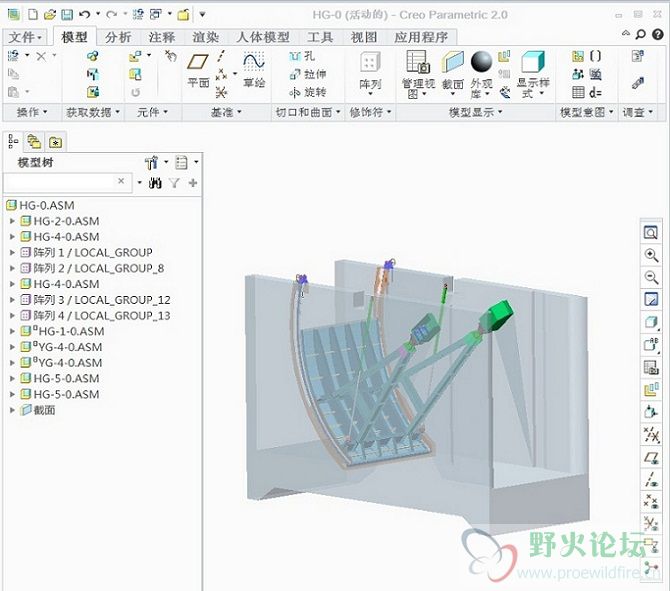
Task: Switch to the 应用程序 ribbon tab
Action: 421,37
